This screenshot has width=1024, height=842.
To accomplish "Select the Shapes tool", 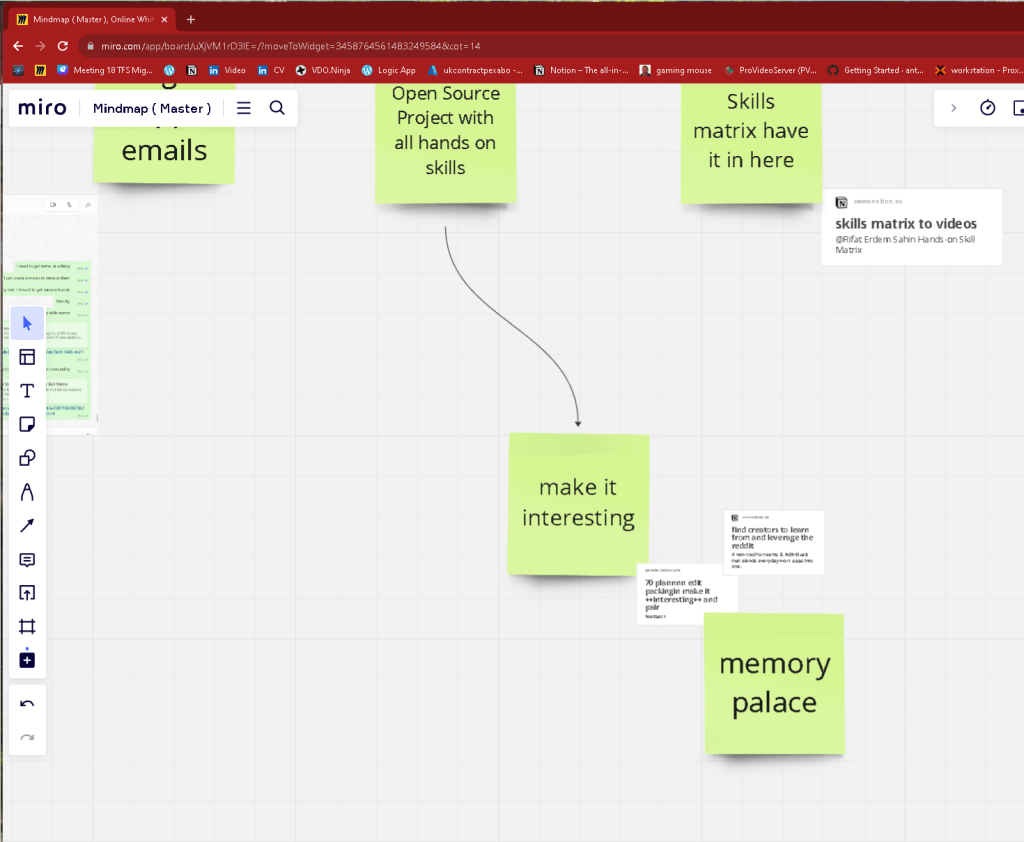I will click(x=27, y=458).
